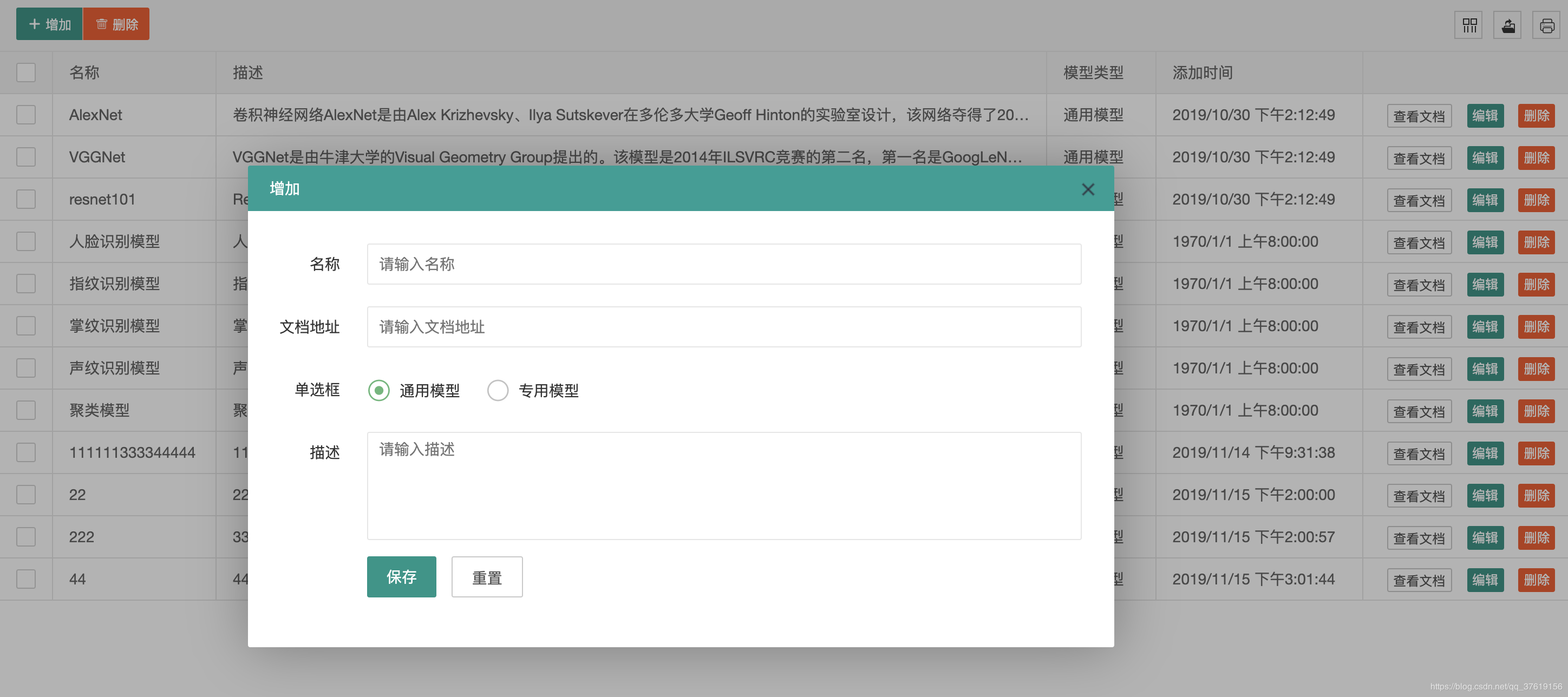Click the column filter grid icon
The height and width of the screenshot is (697, 1568).
coord(1469,25)
